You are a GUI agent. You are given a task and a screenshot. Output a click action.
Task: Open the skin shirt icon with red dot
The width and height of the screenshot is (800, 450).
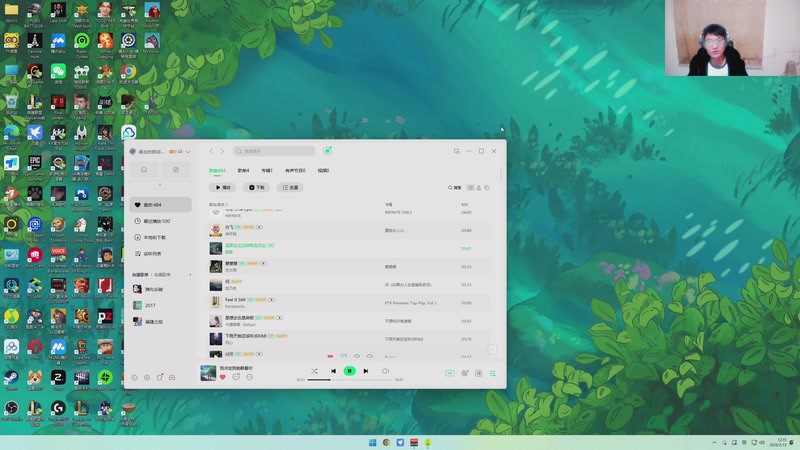coord(160,377)
